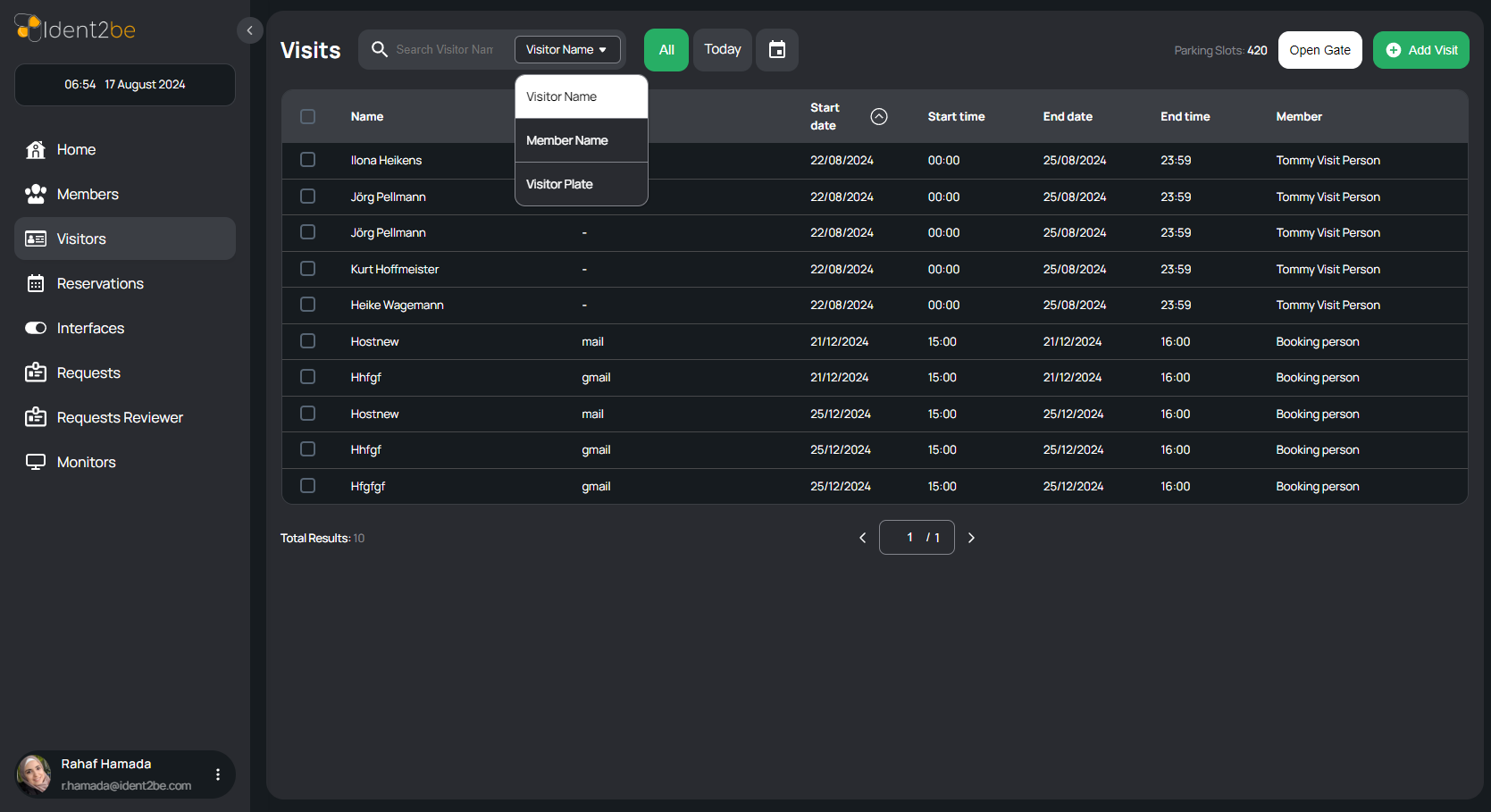The image size is (1491, 812).
Task: Collapse the sidebar with chevron button
Action: 250,30
